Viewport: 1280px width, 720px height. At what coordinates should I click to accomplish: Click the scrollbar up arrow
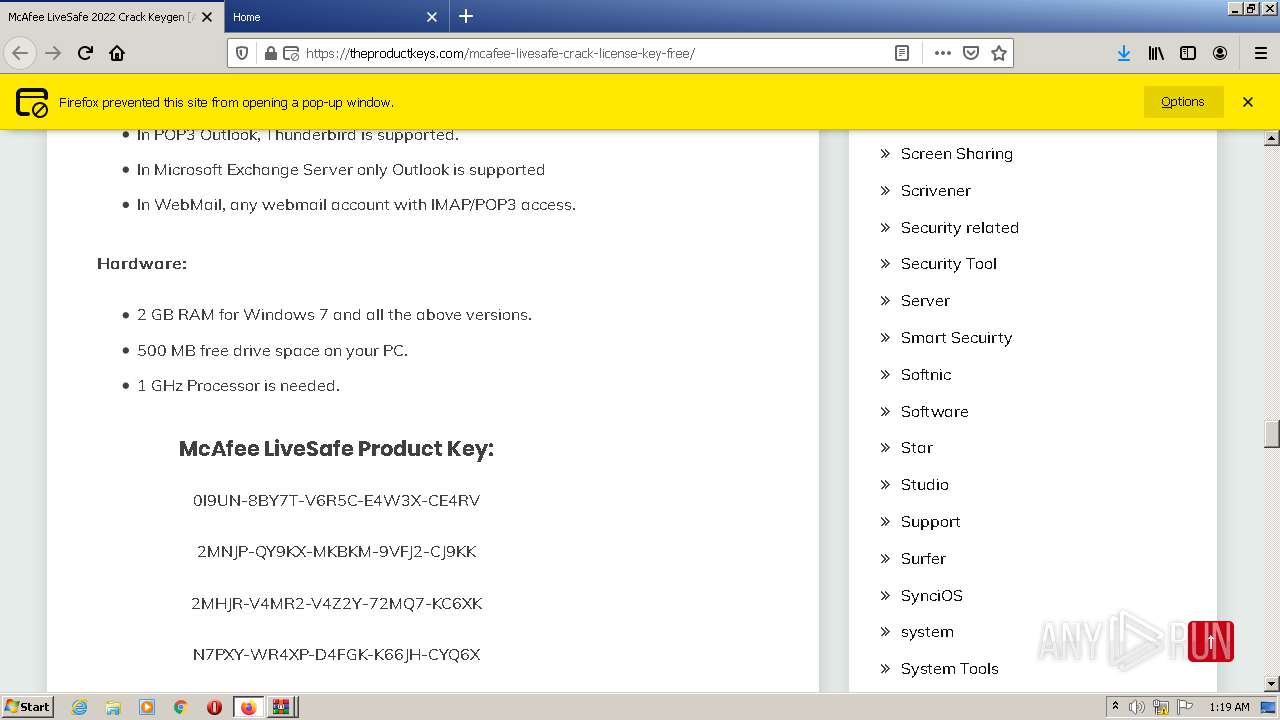(1272, 138)
